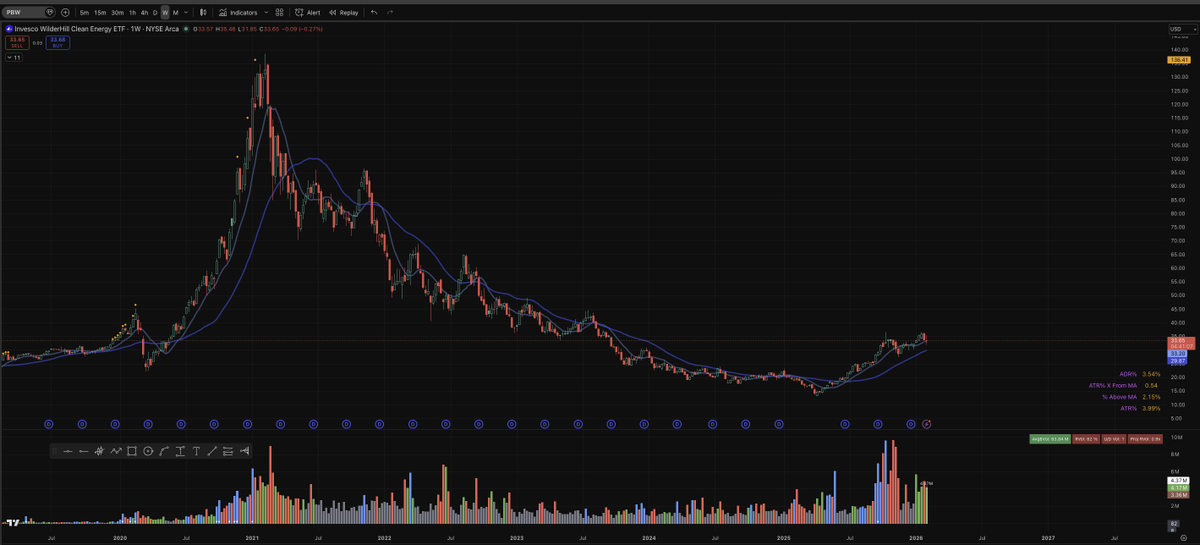Image resolution: width=1200 pixels, height=545 pixels.
Task: Click the ATR% 3.99% stat
Action: [x=1140, y=408]
